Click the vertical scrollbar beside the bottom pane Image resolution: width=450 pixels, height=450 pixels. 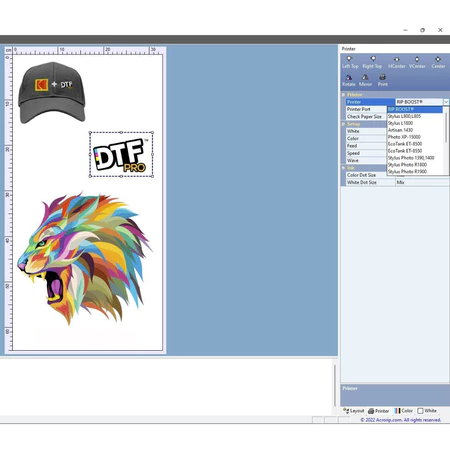pyautogui.click(x=335, y=385)
